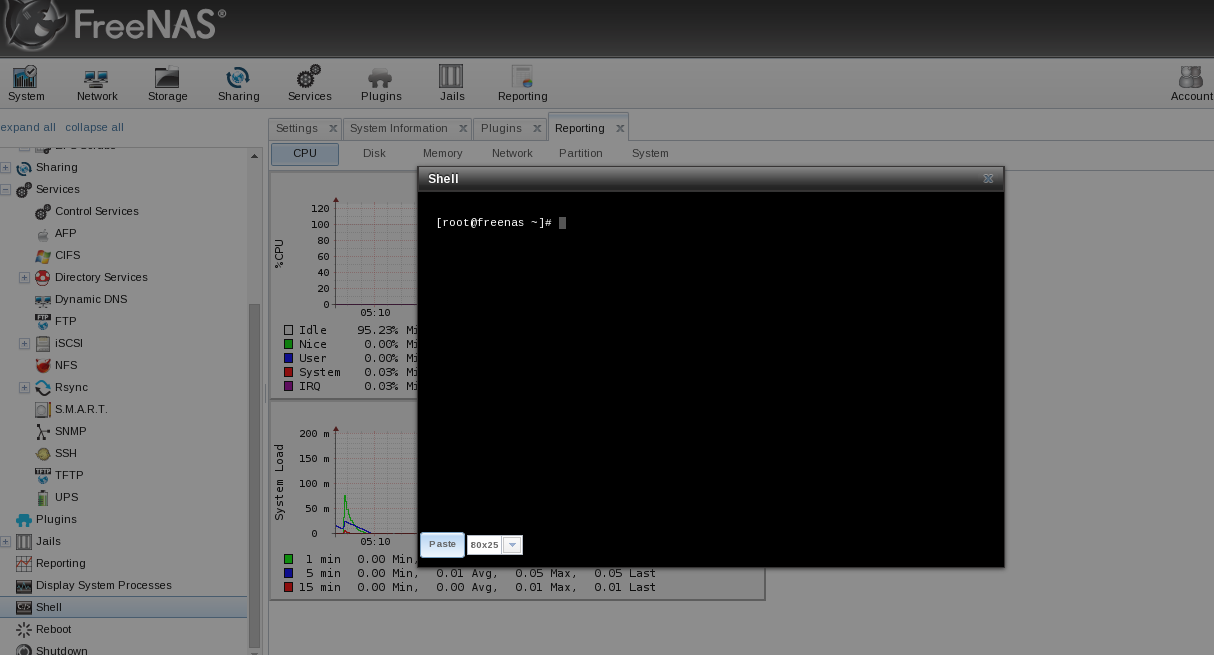Click the SSH service icon
This screenshot has width=1214, height=655.
[x=43, y=453]
